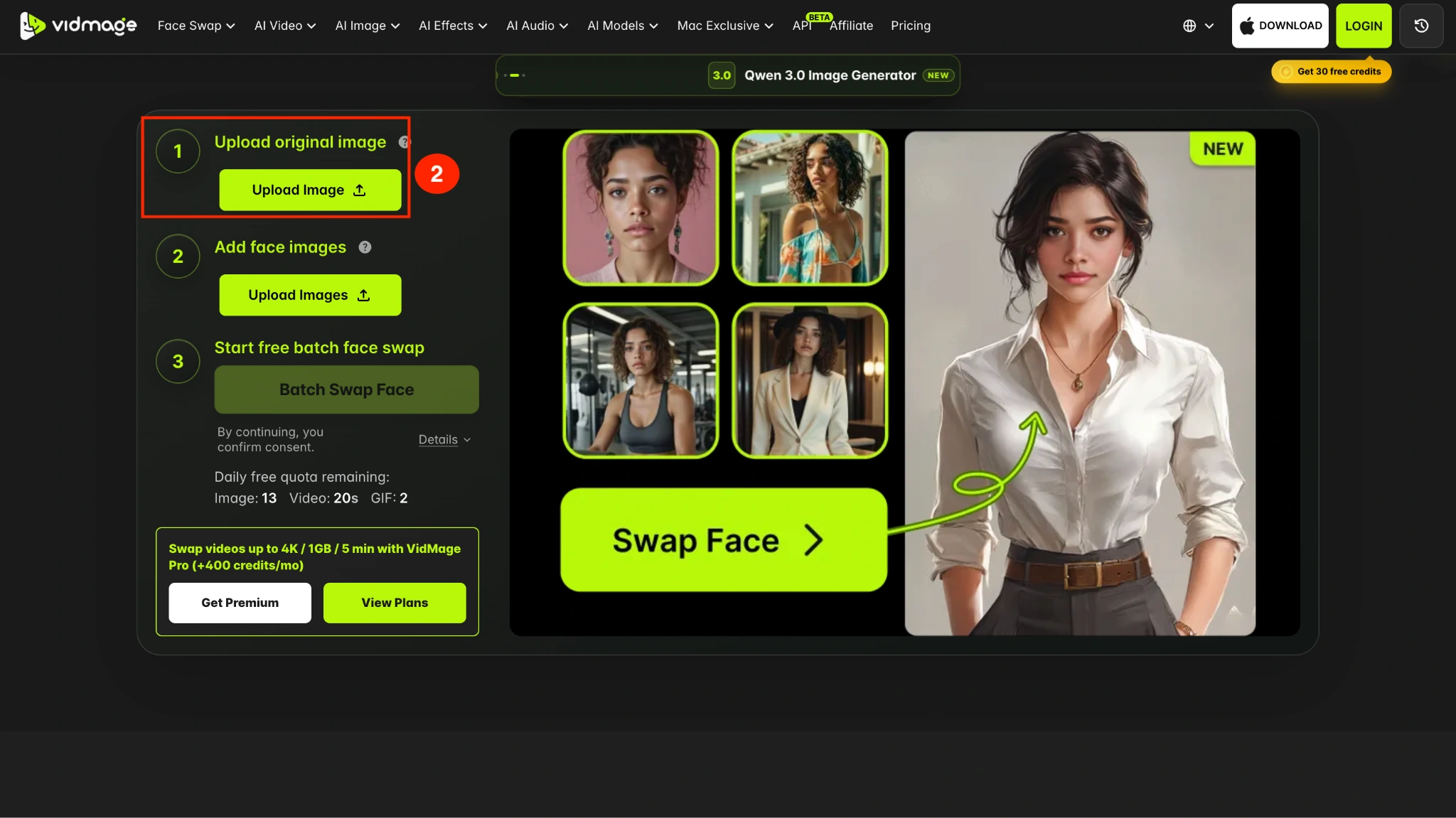Screen dimensions: 1456x818
Task: Click Upload Image button in step 1
Action: (x=310, y=190)
